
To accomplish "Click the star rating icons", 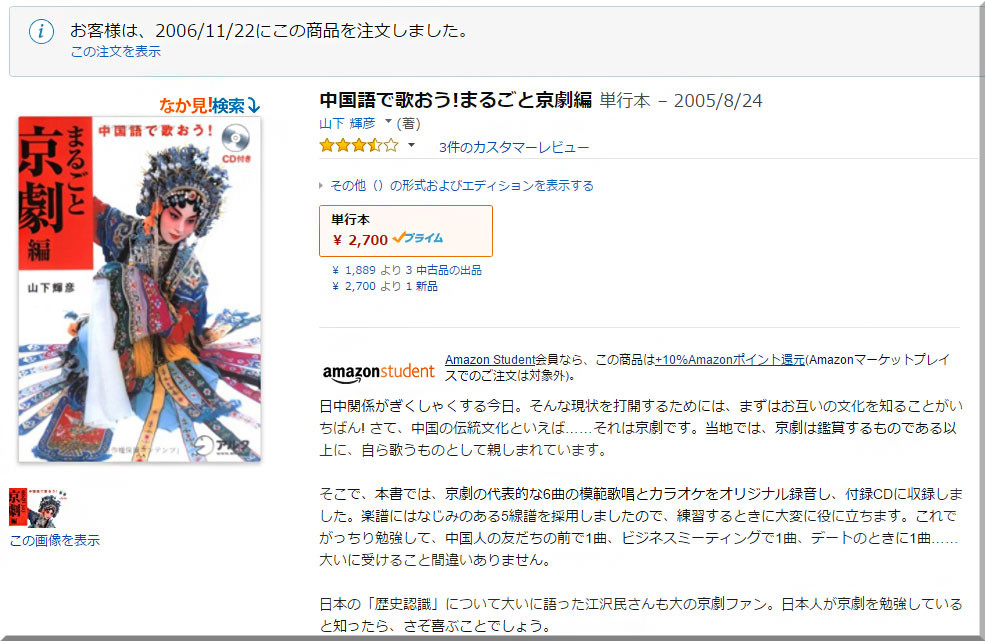I will point(359,146).
